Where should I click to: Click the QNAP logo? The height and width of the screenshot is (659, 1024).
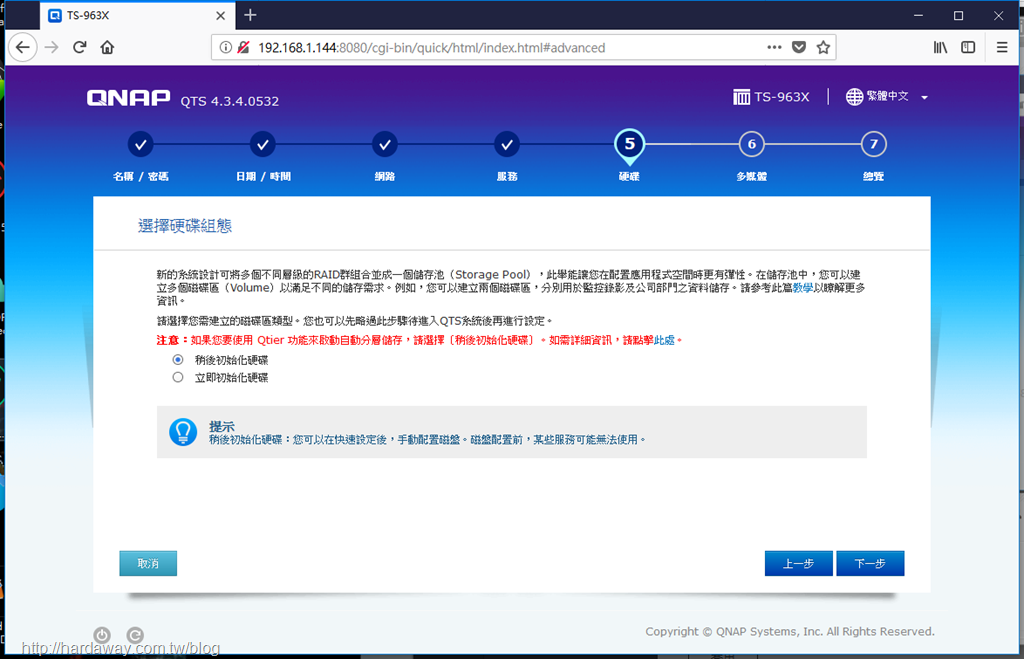pos(129,98)
